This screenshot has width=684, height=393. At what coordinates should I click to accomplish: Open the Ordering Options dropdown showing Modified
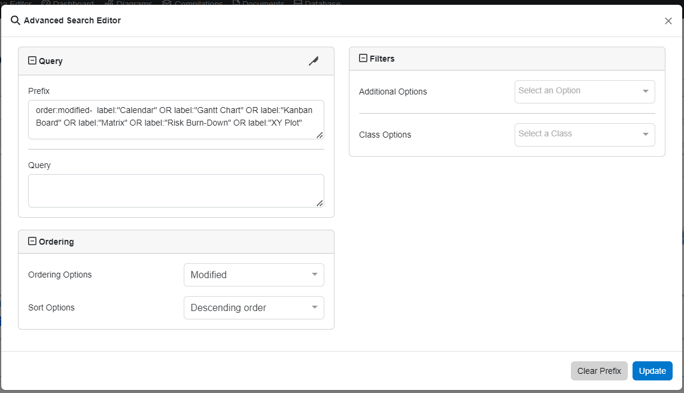click(x=254, y=275)
